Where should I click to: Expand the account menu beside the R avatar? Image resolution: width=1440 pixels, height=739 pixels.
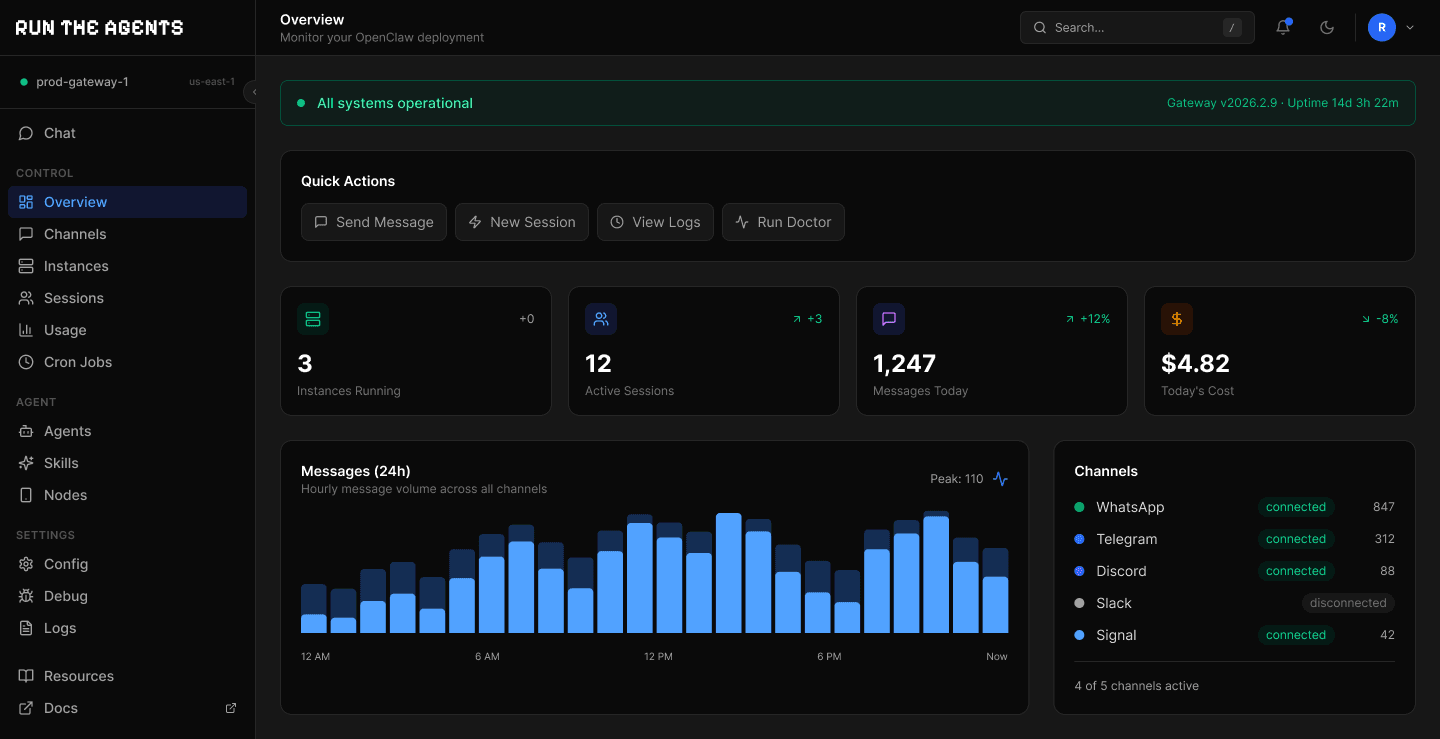click(1410, 27)
